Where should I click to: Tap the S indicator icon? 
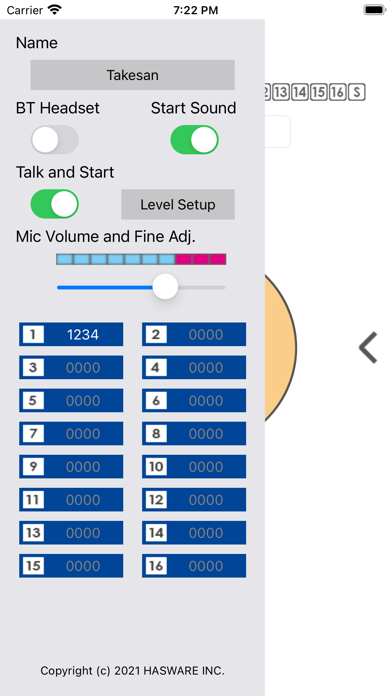(357, 92)
